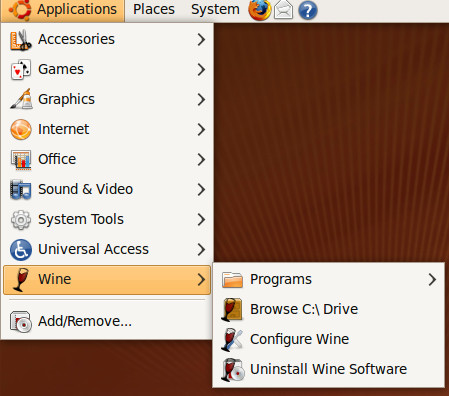Click the Wine glass icon in the Applications menu
Viewport: 449px width, 396px height.
[21, 279]
